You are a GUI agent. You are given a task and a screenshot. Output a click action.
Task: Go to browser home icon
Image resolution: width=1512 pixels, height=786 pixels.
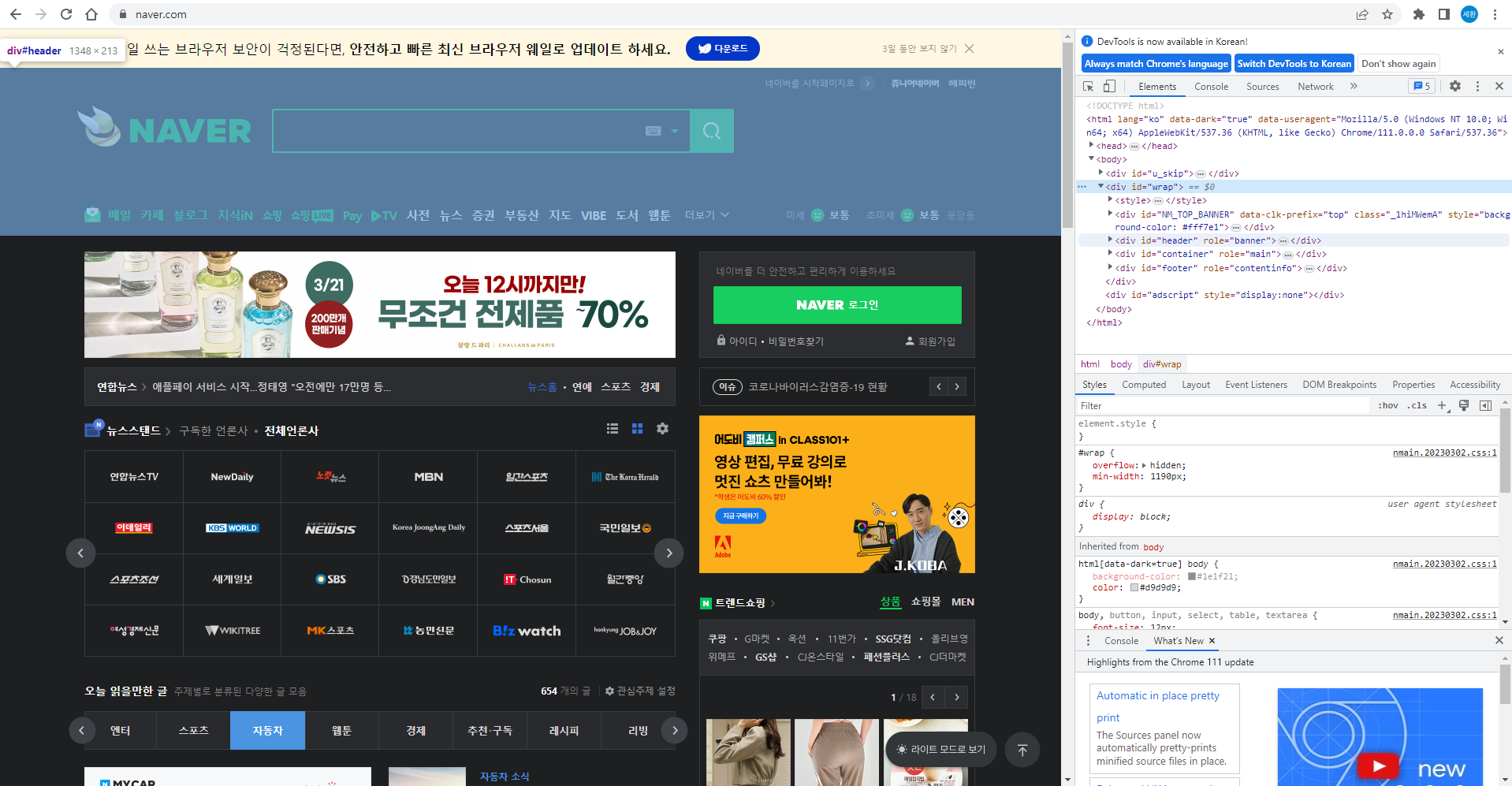click(91, 14)
